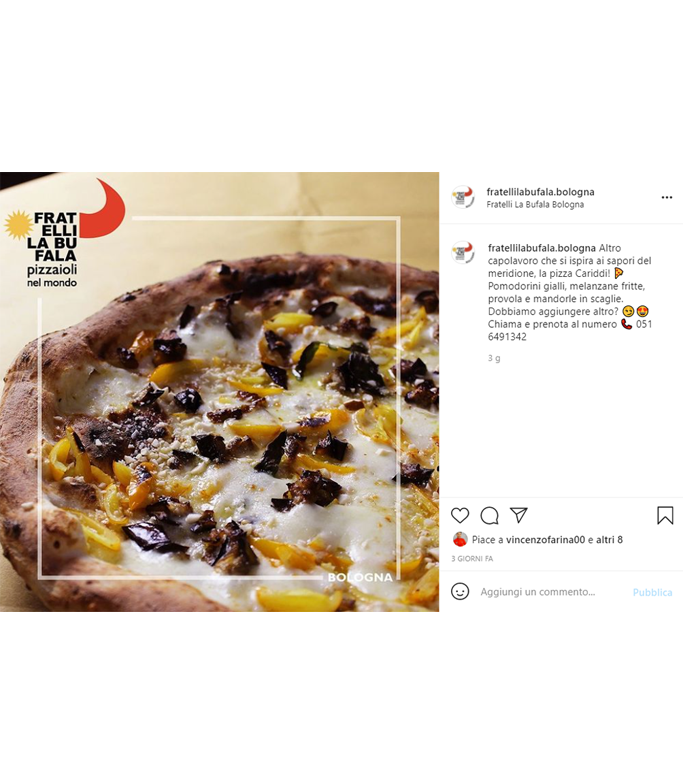This screenshot has height=784, width=683.
Task: Open comments via speech bubble icon
Action: coord(490,516)
